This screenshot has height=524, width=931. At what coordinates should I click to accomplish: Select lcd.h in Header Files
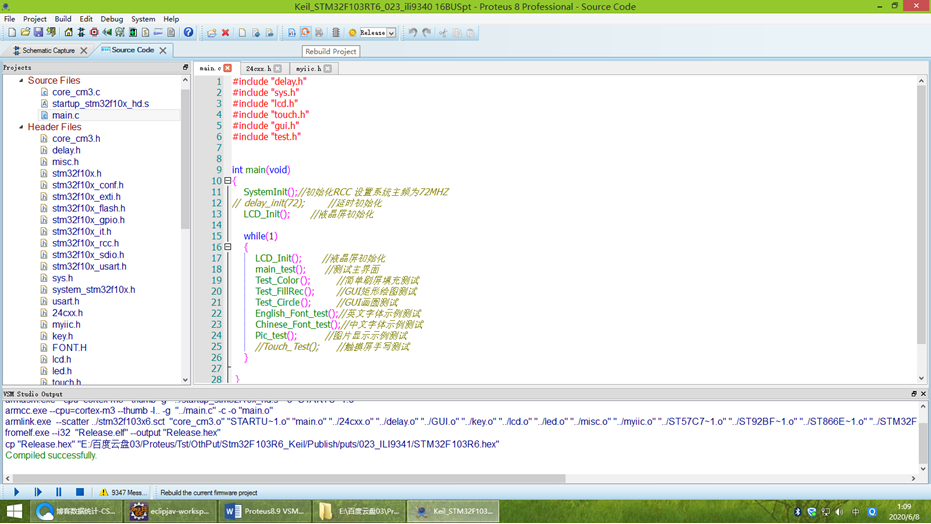[61, 359]
